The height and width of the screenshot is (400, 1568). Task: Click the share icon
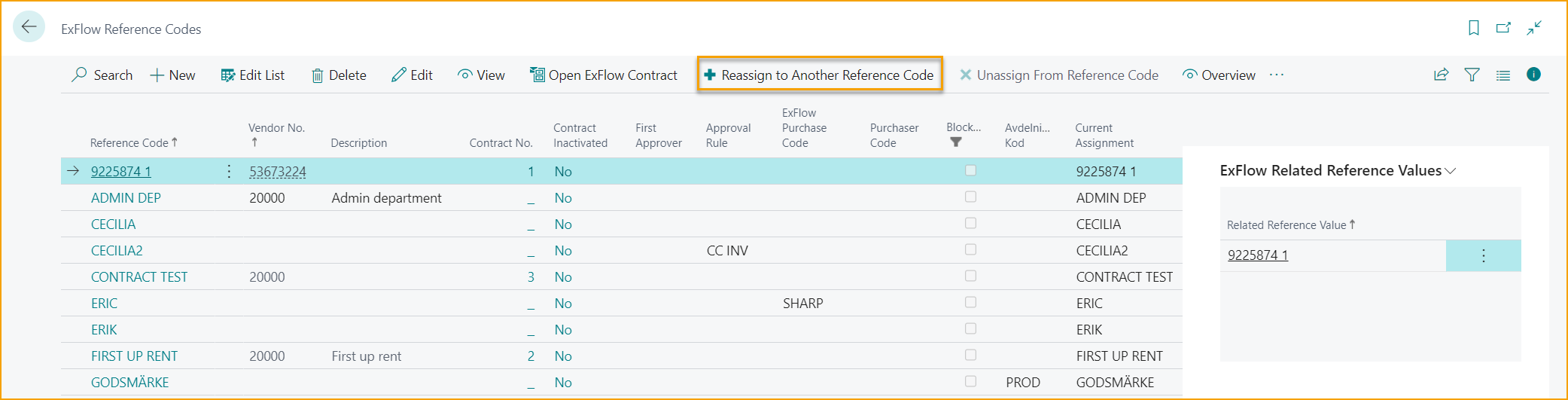[1441, 75]
